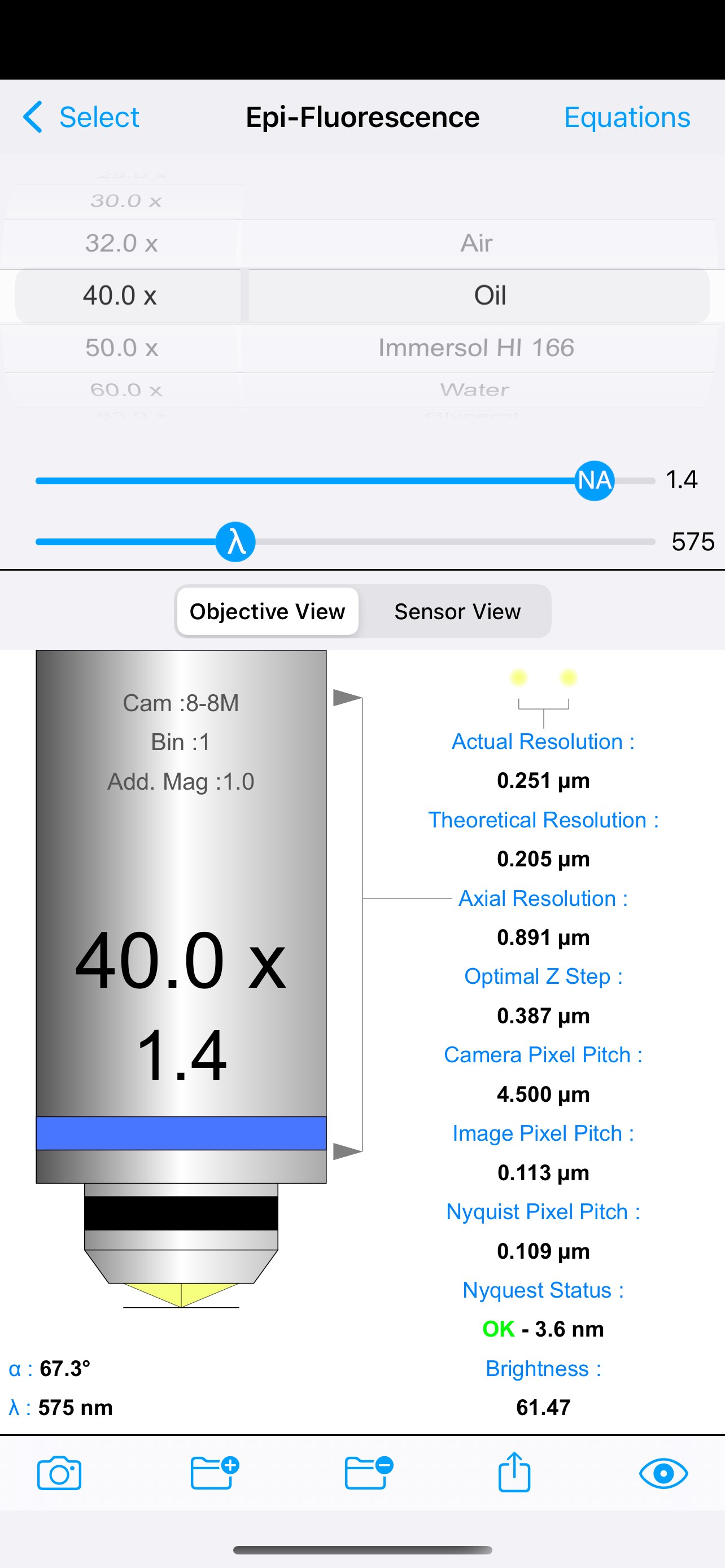Tap the share export icon
725x1568 pixels.
(x=514, y=1472)
